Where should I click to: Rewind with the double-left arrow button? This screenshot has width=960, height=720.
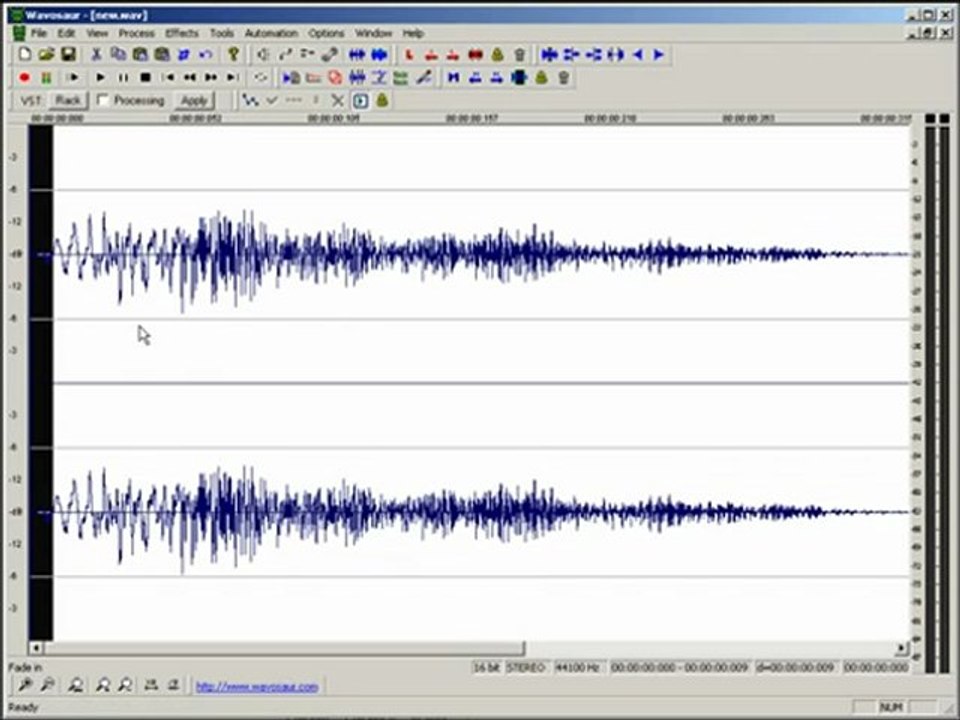pos(190,78)
